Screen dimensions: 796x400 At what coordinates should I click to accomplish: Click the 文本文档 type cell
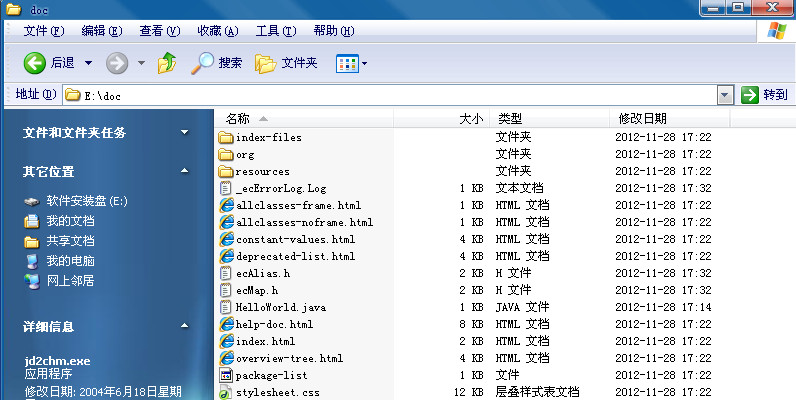(x=519, y=188)
